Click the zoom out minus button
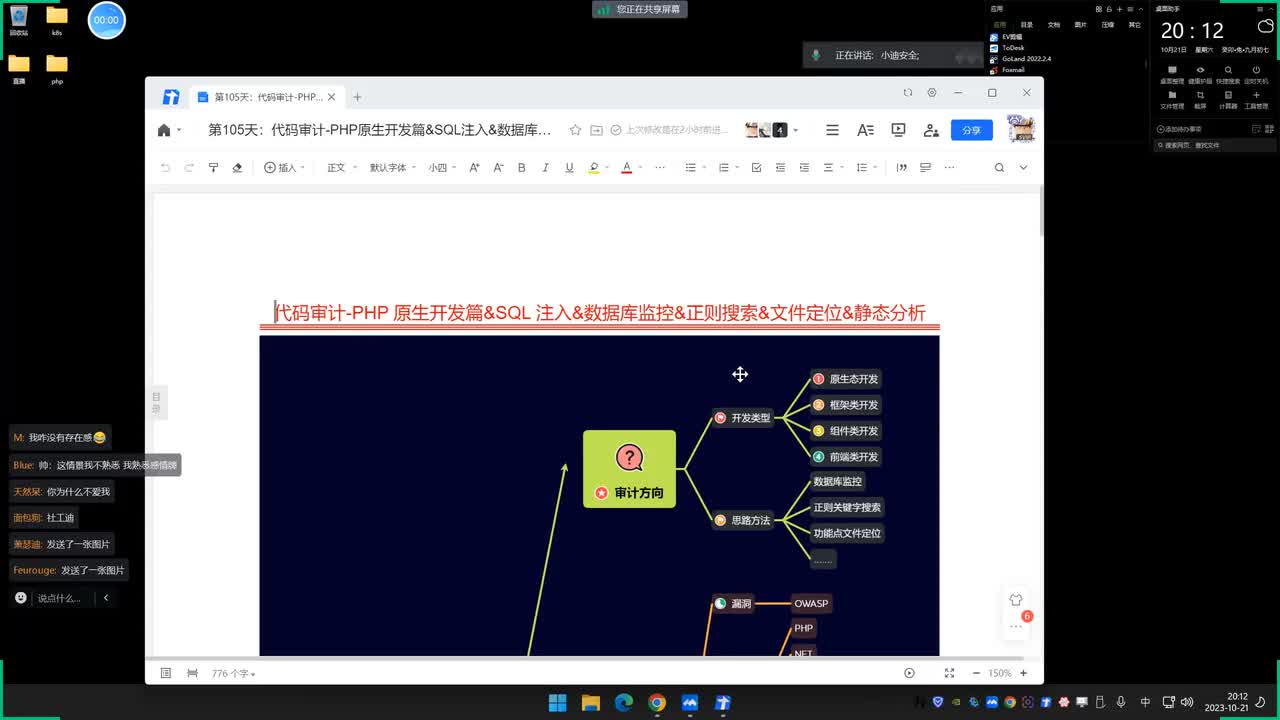Image resolution: width=1280 pixels, height=720 pixels. tap(977, 673)
